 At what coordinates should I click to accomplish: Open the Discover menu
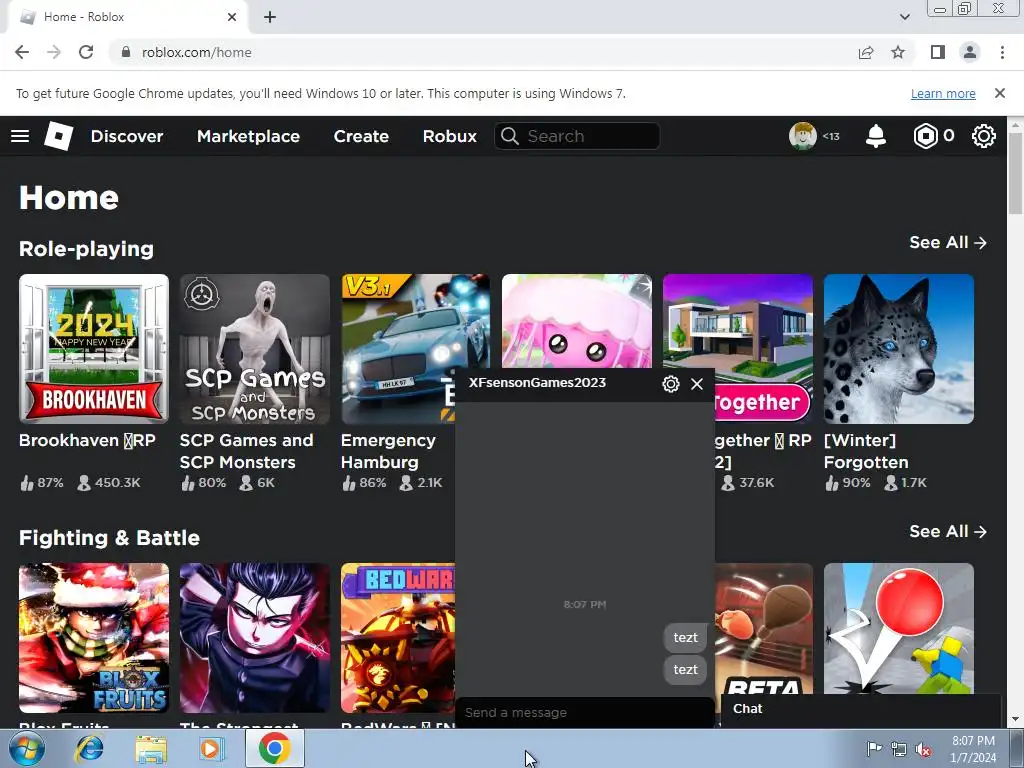tap(127, 136)
